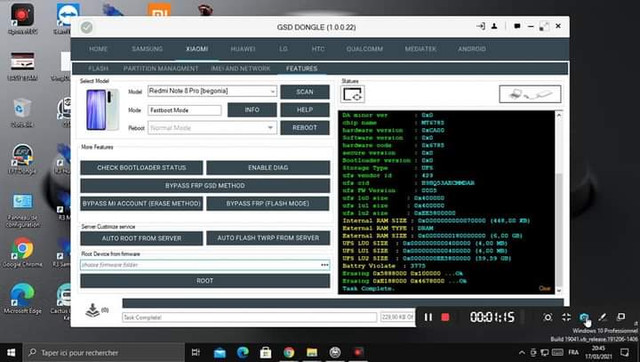Switch to the MEDIATEK tab
This screenshot has height=362, width=640.
[420, 49]
